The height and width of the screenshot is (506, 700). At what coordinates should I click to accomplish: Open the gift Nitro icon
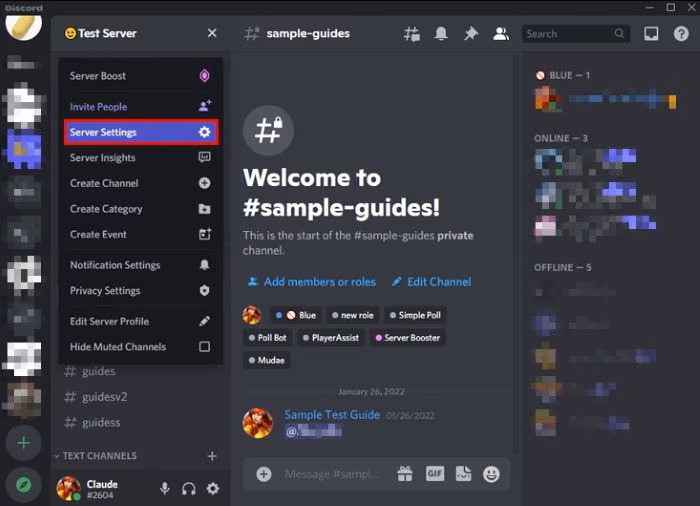(x=405, y=474)
